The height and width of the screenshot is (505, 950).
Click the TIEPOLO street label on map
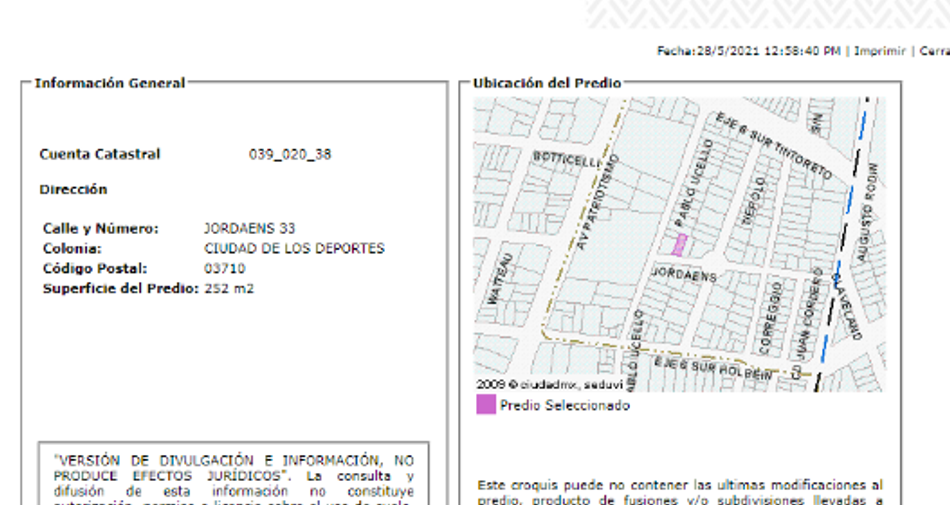754,201
